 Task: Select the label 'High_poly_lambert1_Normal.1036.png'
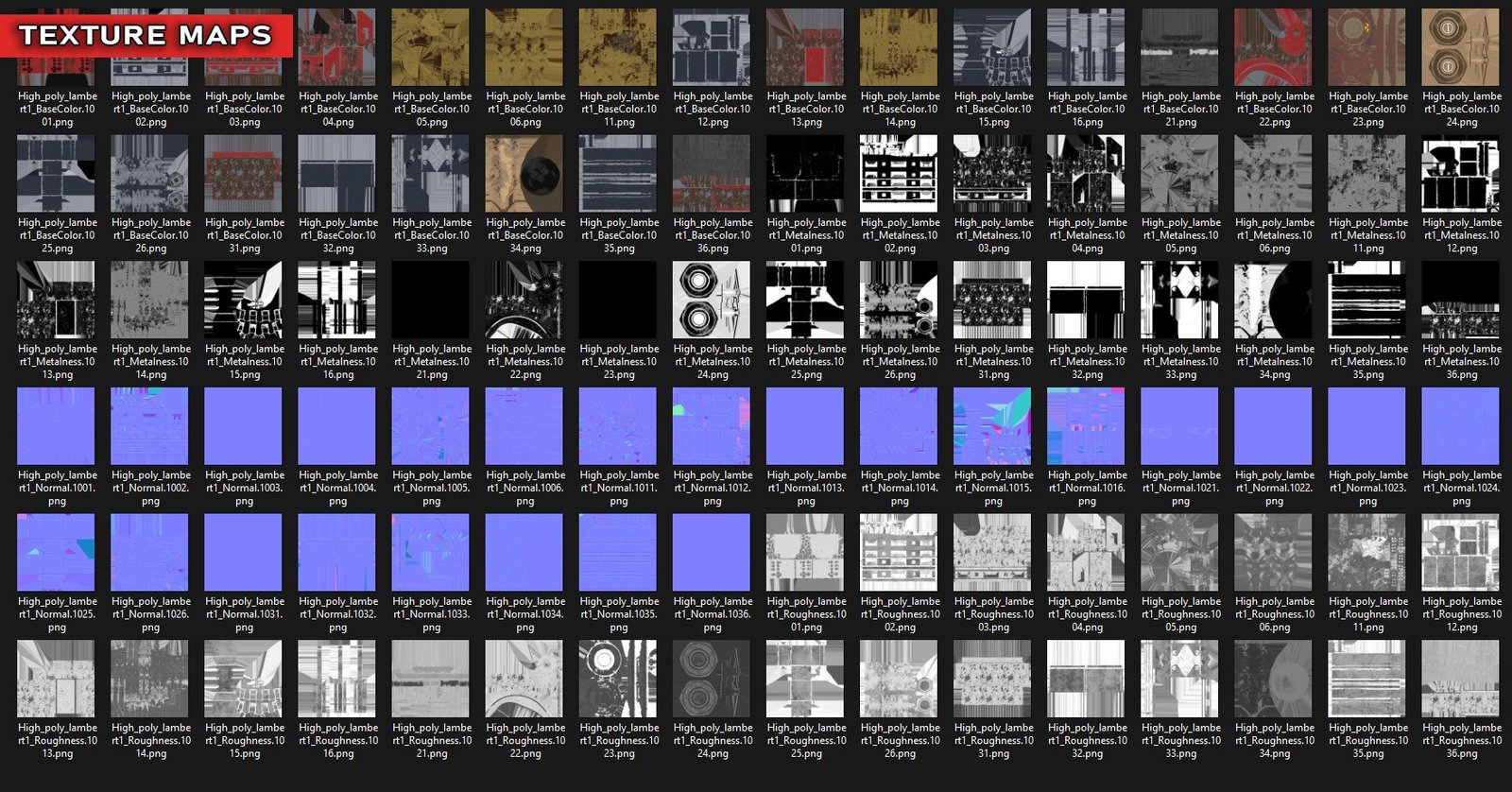(x=713, y=614)
